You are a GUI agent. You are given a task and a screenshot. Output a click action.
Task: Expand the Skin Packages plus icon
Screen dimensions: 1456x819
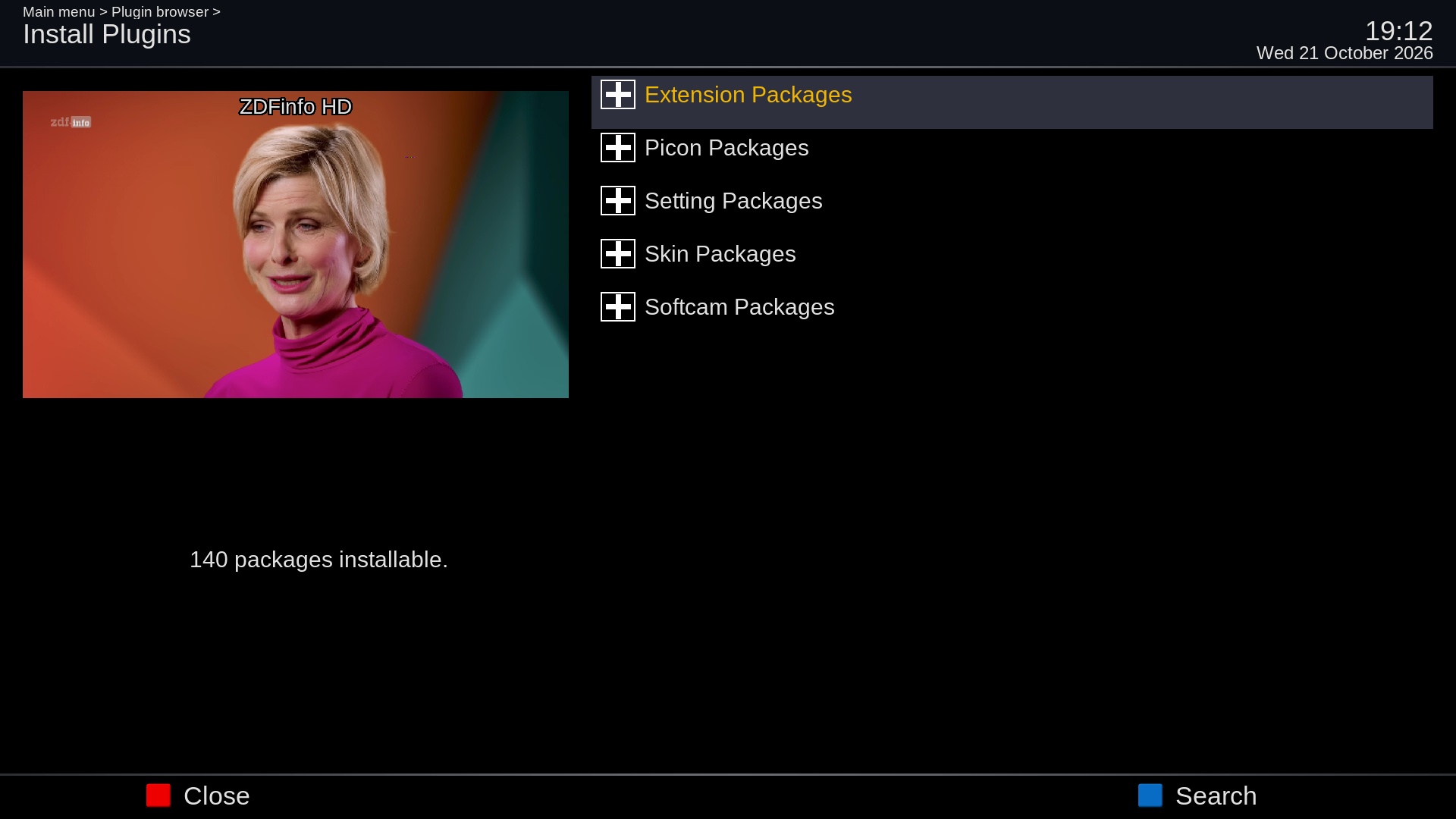pos(617,254)
